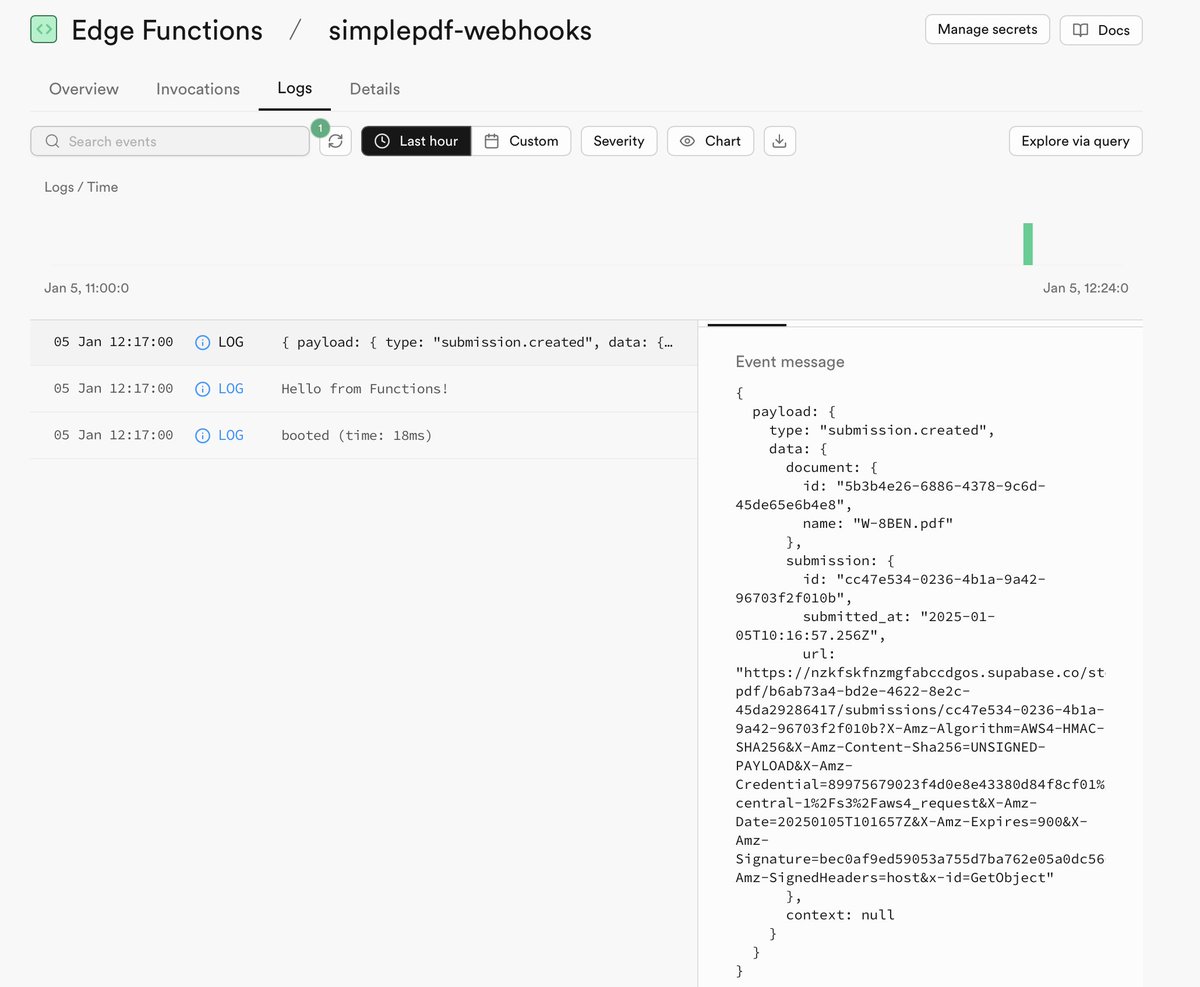This screenshot has height=987, width=1200.
Task: Focus the Search events field
Action: click(170, 141)
